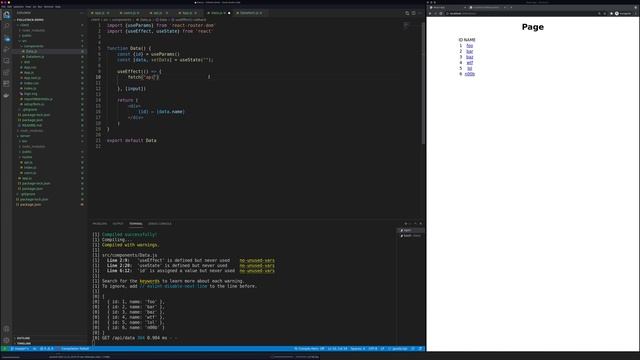Switch to the PROBLEMS panel tab
The height and width of the screenshot is (360, 640).
pos(100,224)
